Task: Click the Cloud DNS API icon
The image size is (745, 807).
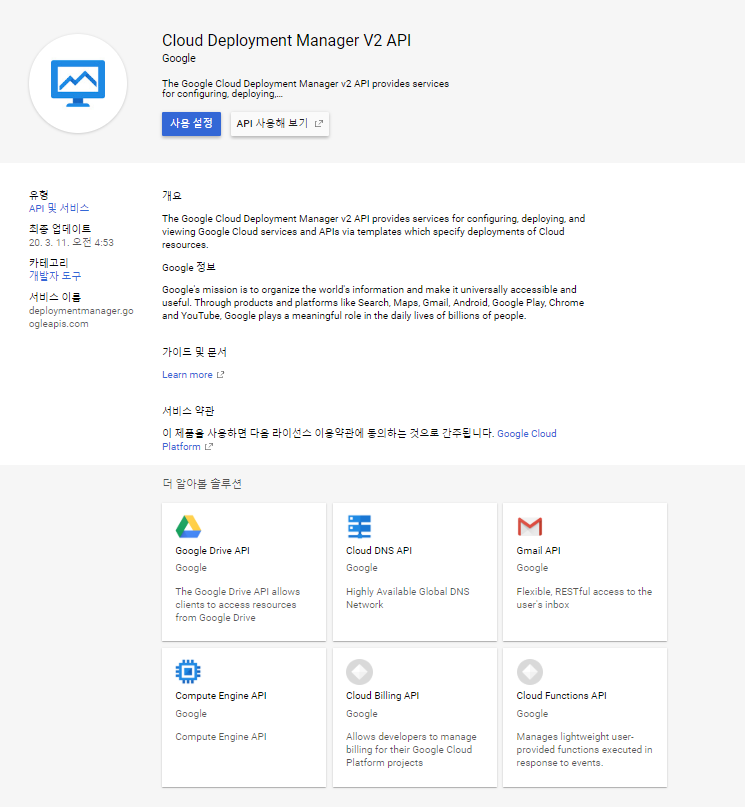Action: click(359, 527)
